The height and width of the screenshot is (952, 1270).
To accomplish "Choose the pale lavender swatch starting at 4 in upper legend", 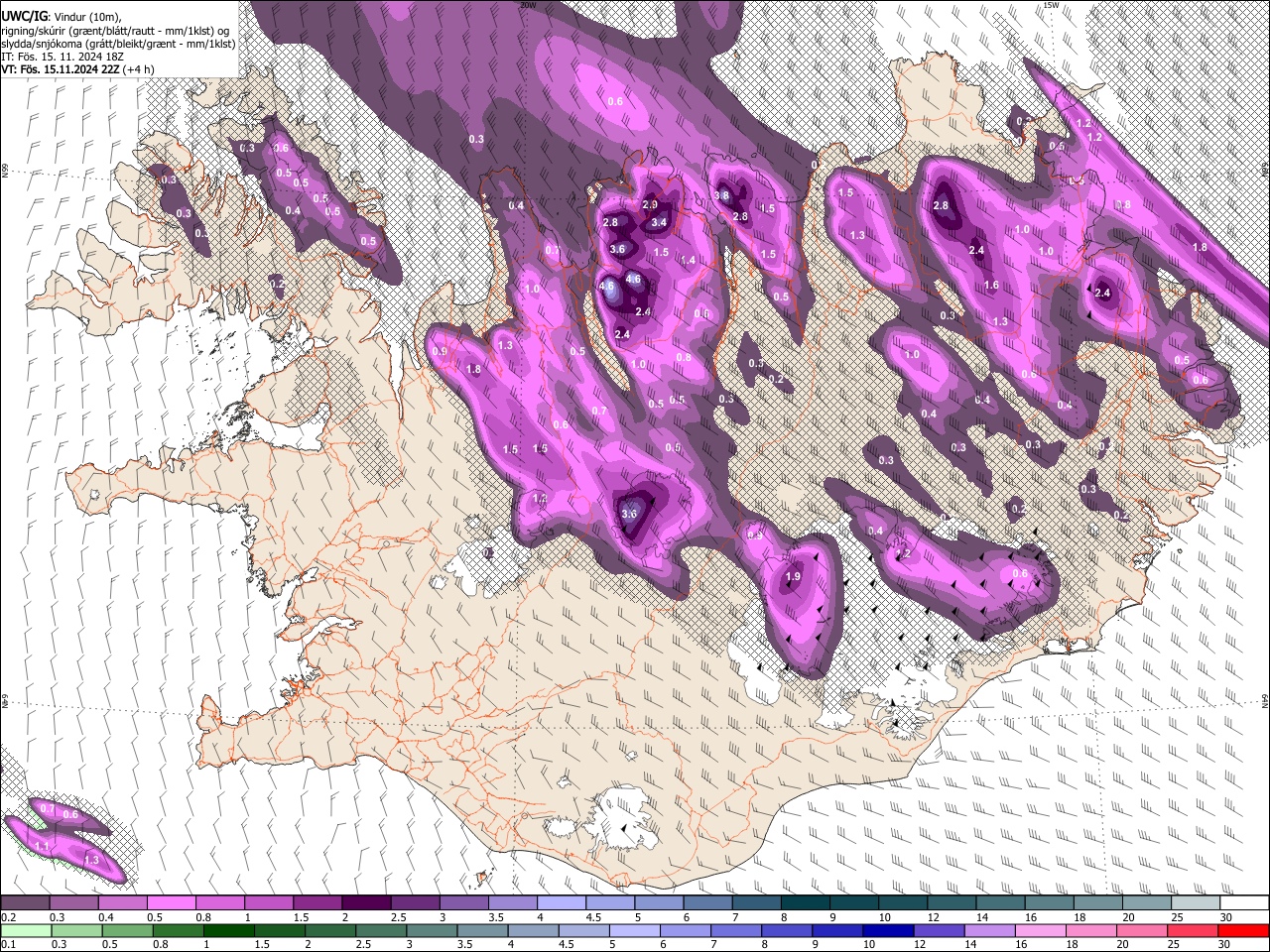I will pyautogui.click(x=562, y=903).
